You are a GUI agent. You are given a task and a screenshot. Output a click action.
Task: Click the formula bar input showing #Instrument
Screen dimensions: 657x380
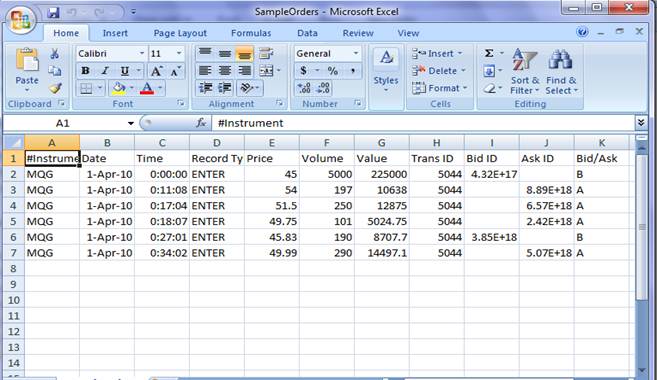click(x=423, y=123)
